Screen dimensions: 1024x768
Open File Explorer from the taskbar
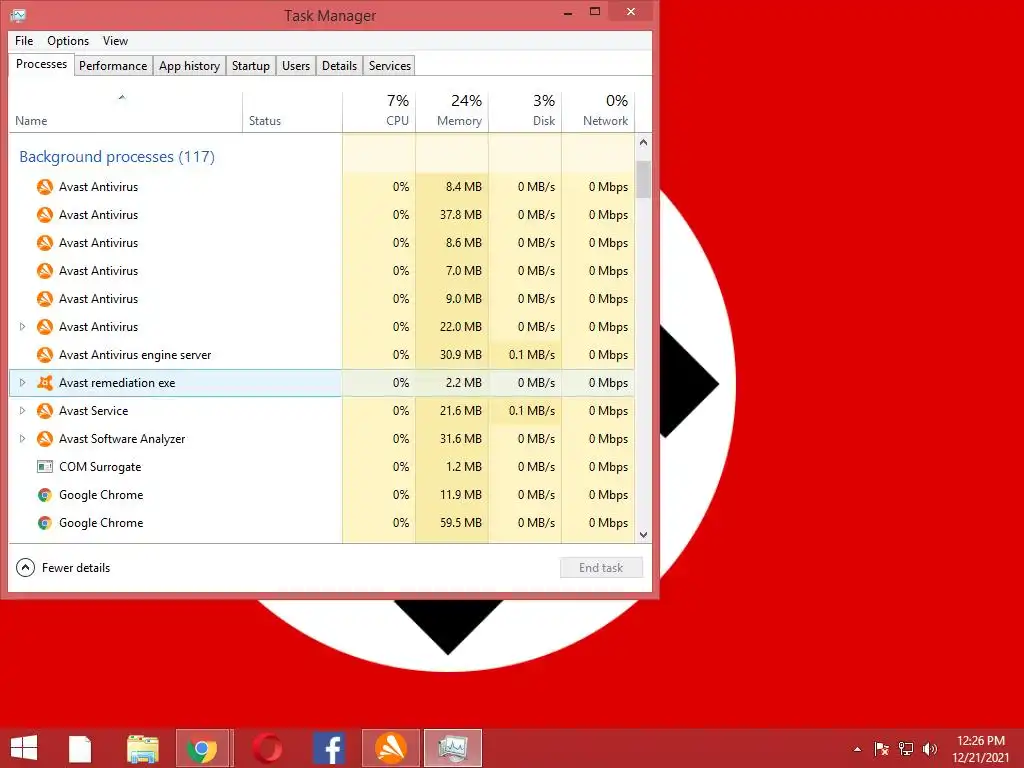142,748
